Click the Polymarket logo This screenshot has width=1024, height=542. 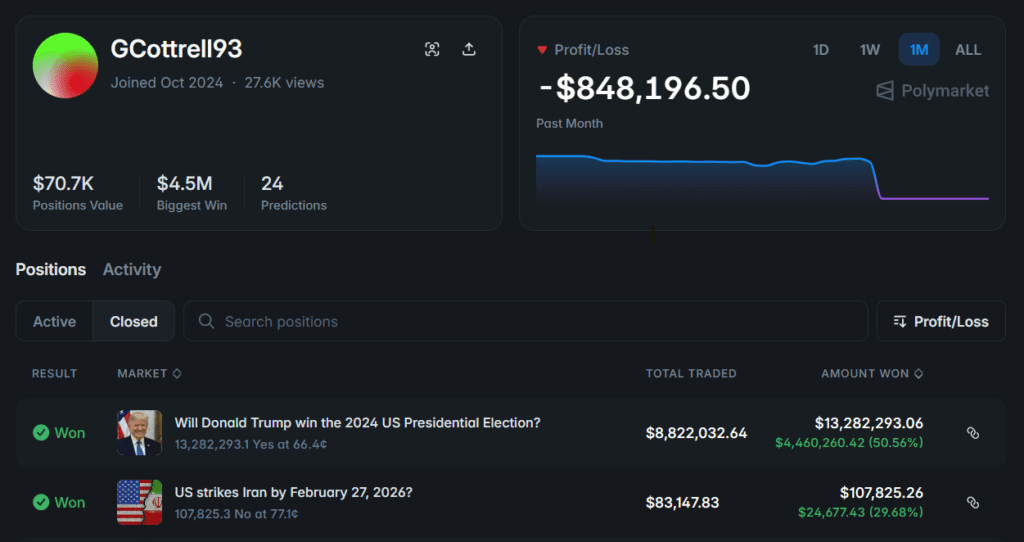[x=932, y=91]
